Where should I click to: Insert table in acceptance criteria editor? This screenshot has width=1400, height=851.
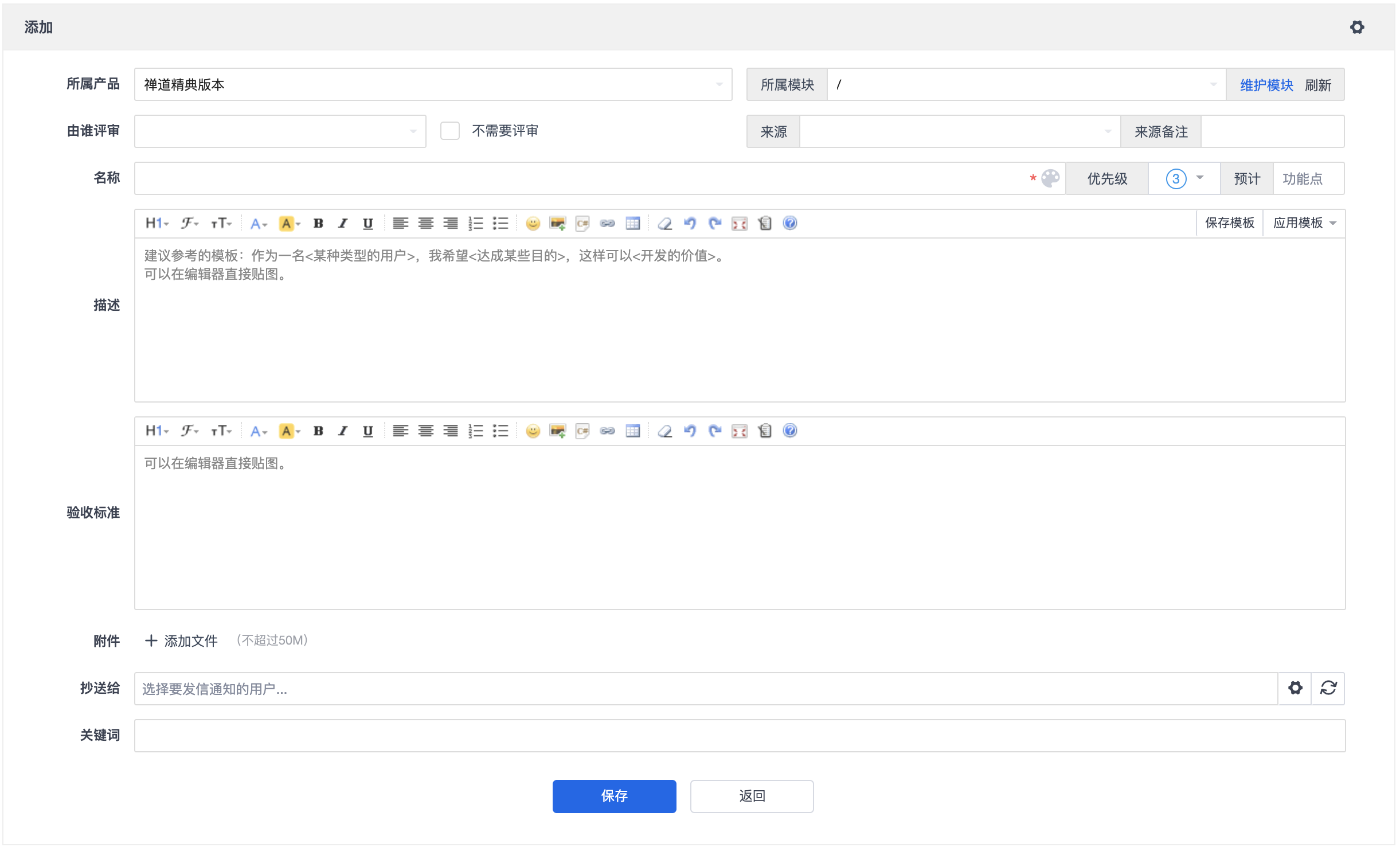tap(632, 431)
